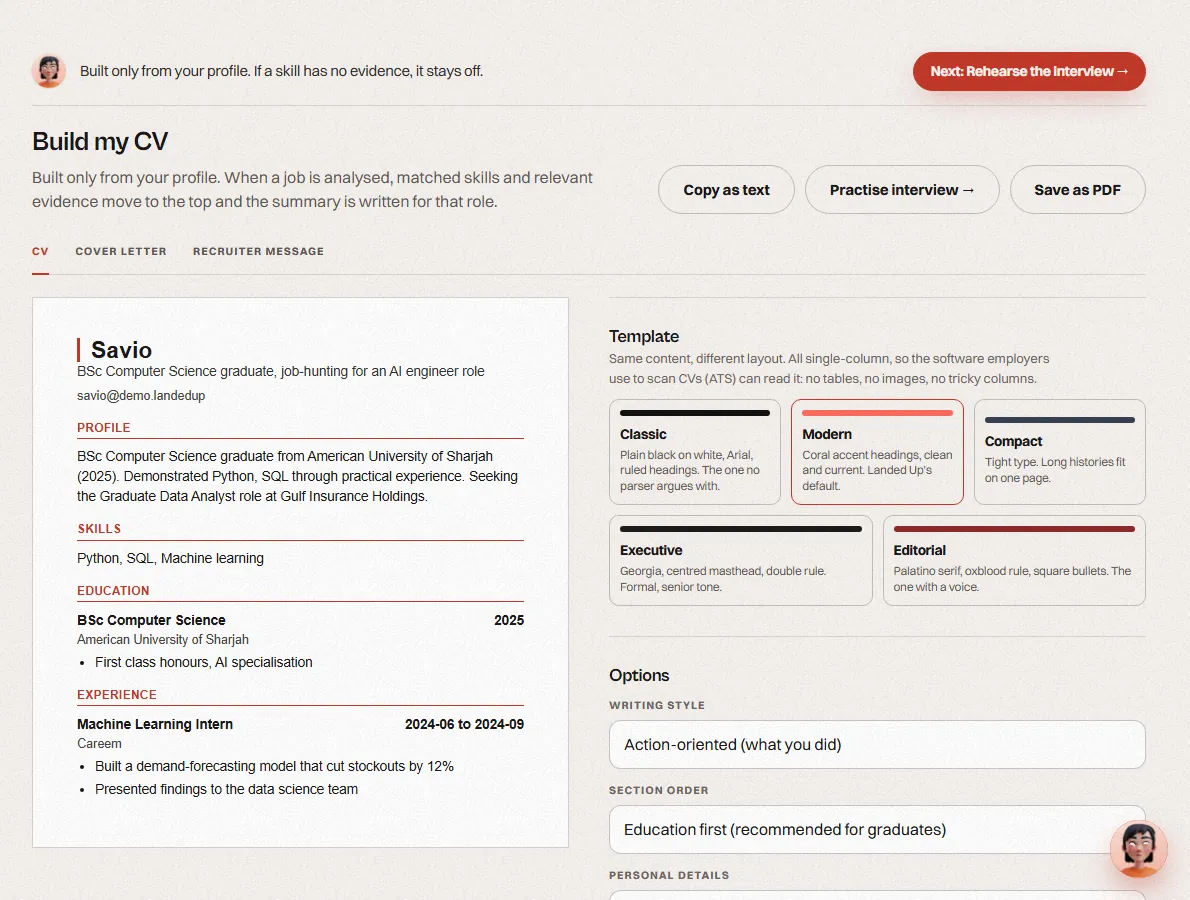This screenshot has width=1190, height=900.
Task: Open the Section Order dropdown
Action: click(877, 829)
